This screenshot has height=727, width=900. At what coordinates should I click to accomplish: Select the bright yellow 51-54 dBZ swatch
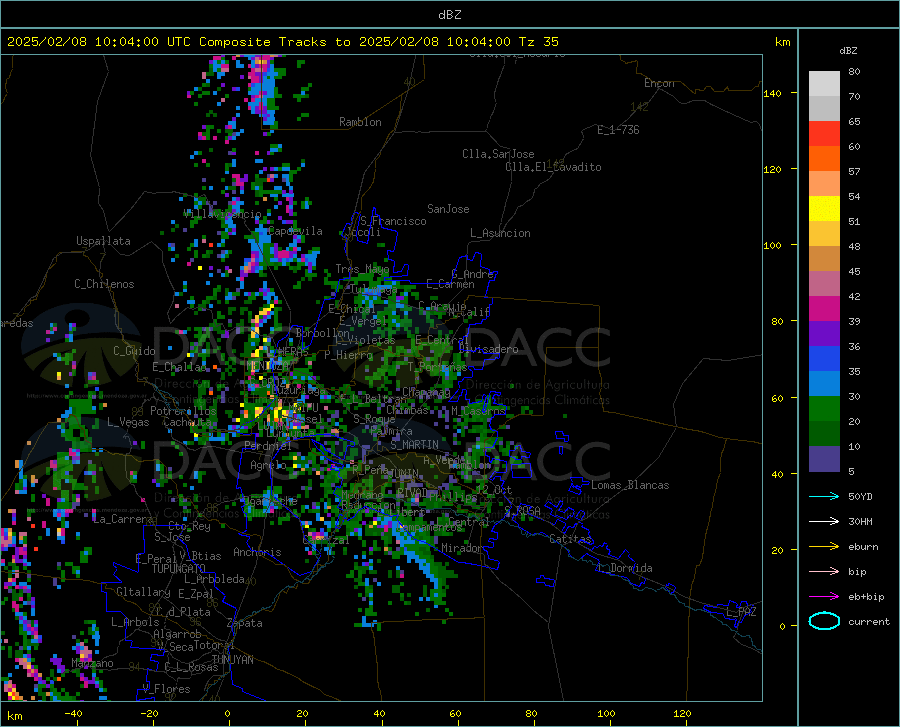pyautogui.click(x=824, y=209)
